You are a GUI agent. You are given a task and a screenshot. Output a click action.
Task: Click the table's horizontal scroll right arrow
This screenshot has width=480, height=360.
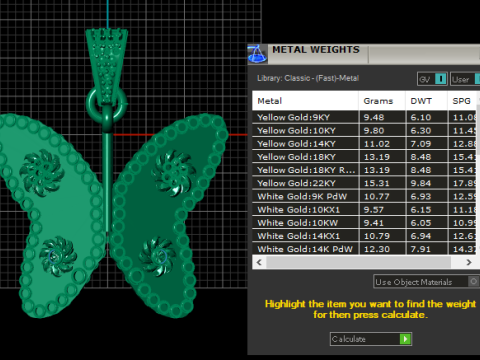(x=469, y=262)
